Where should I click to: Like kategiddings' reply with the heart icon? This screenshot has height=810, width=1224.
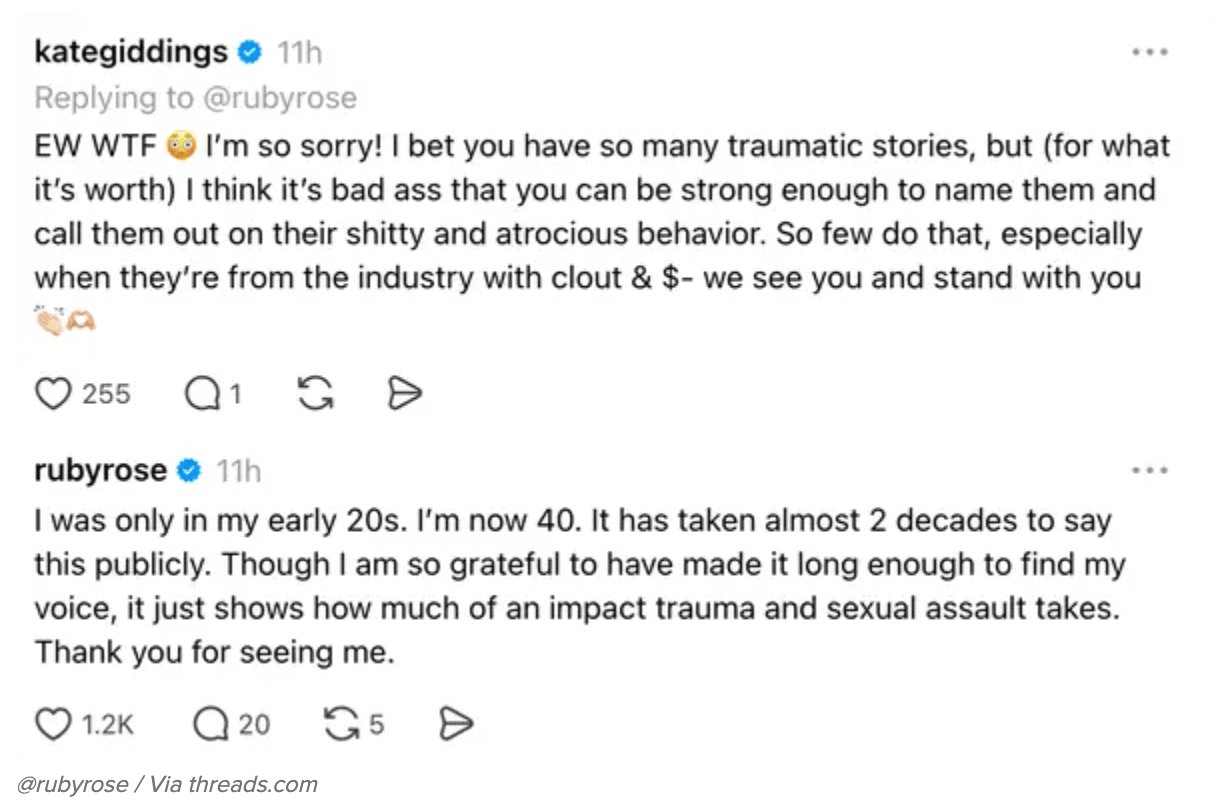pyautogui.click(x=52, y=395)
